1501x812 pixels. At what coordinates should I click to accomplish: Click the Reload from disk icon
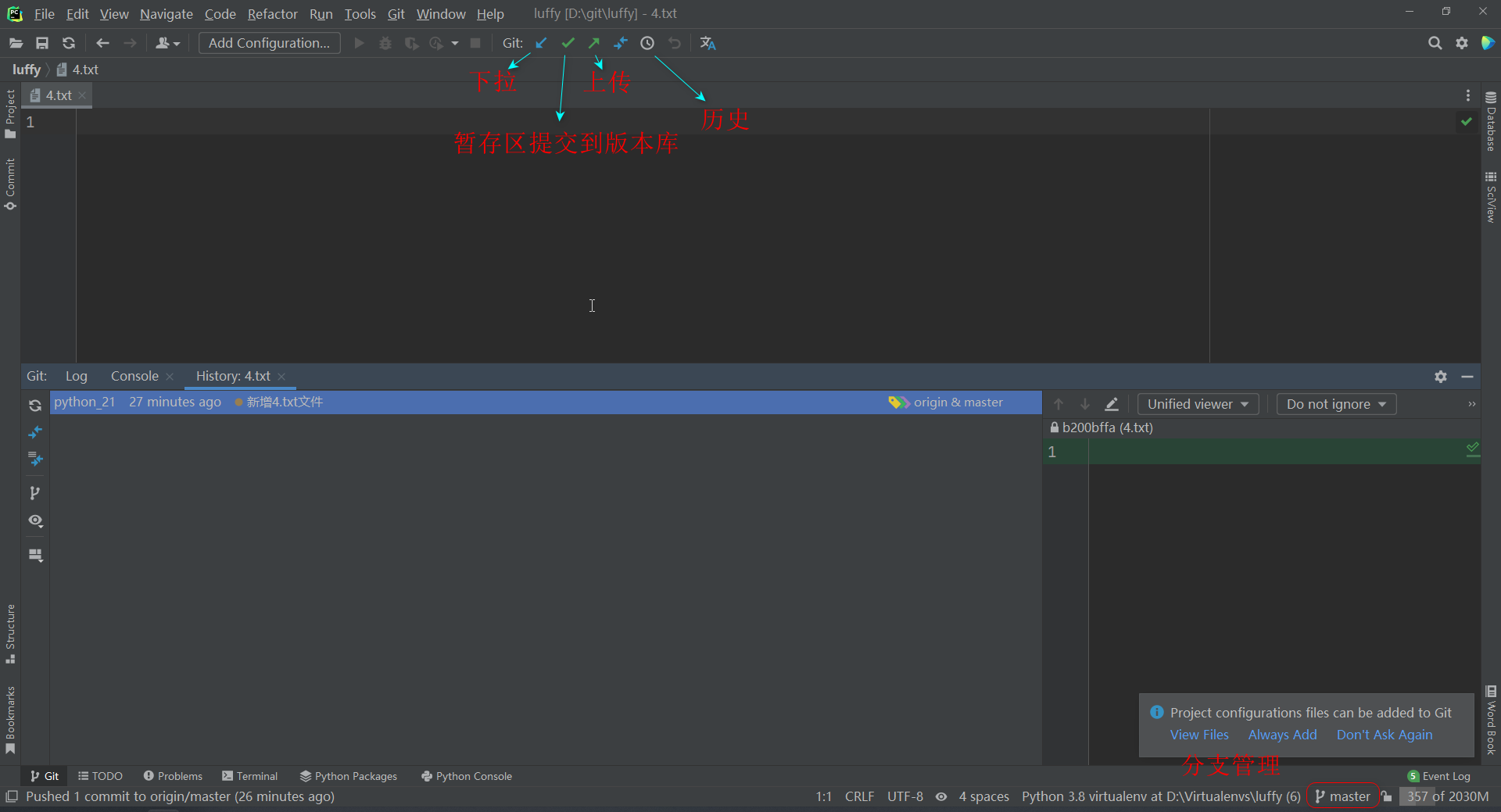point(69,43)
